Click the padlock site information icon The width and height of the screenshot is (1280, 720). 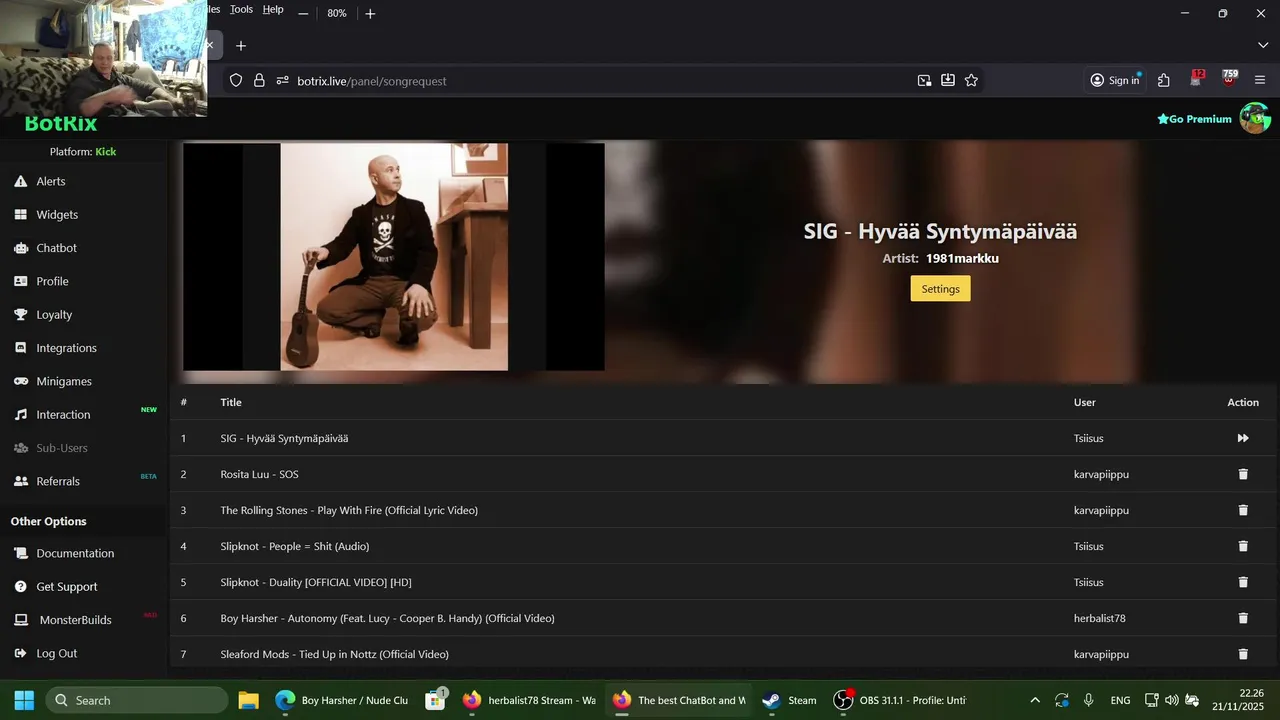coord(259,80)
